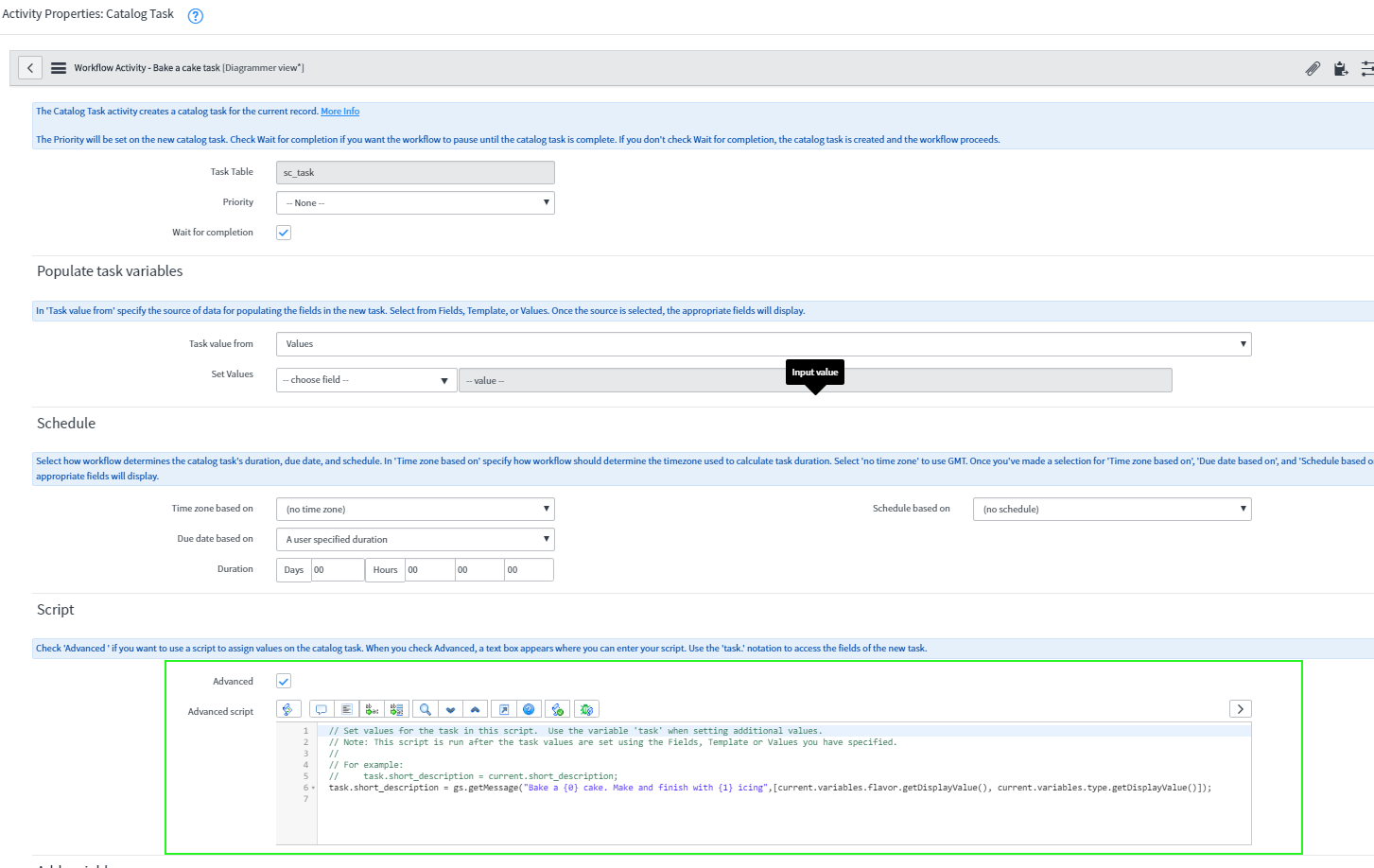1374x868 pixels.
Task: Toggle comment icon in script toolbar
Action: [x=322, y=709]
